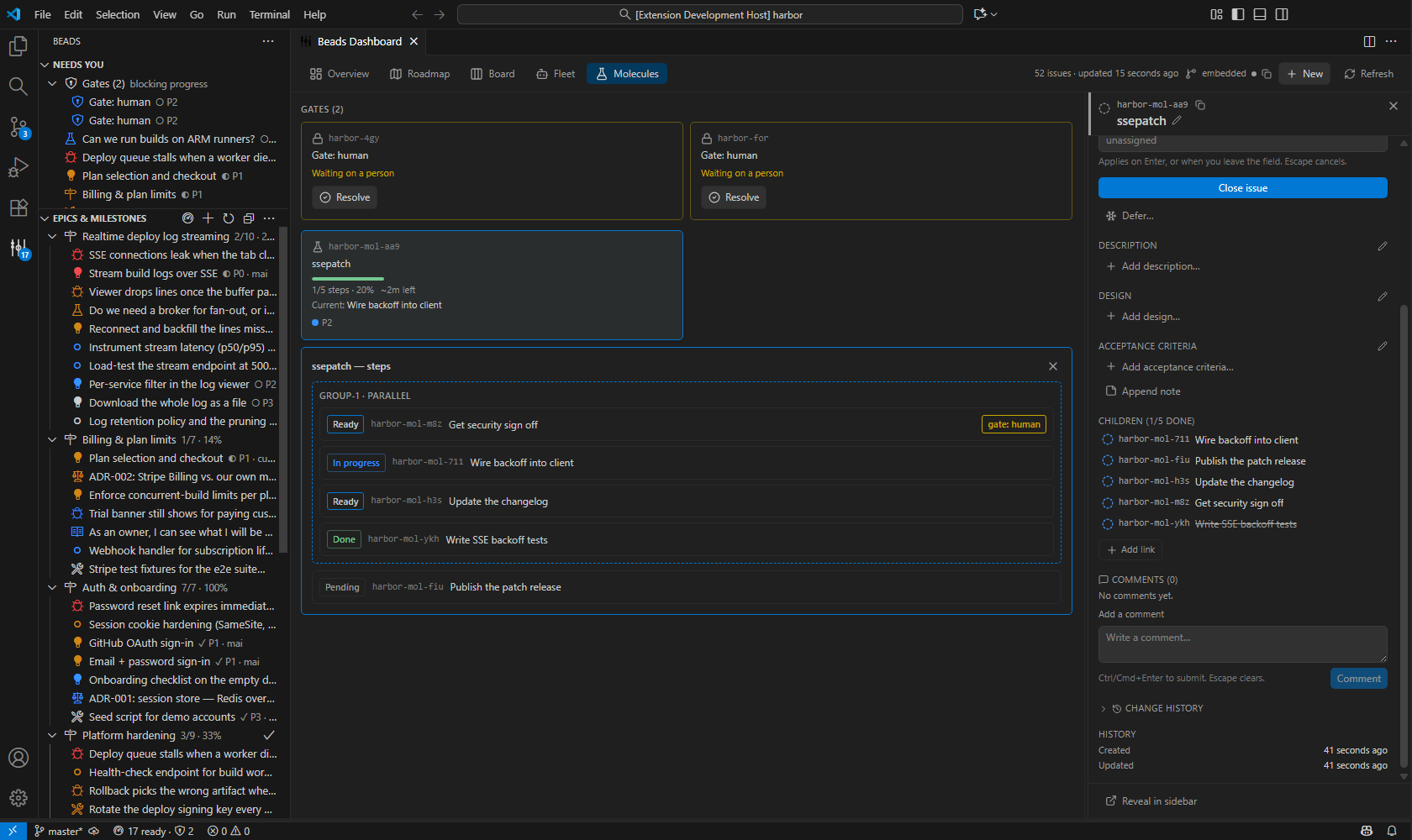Toggle status circle of child harbor-mol-h3s

coord(1108,481)
